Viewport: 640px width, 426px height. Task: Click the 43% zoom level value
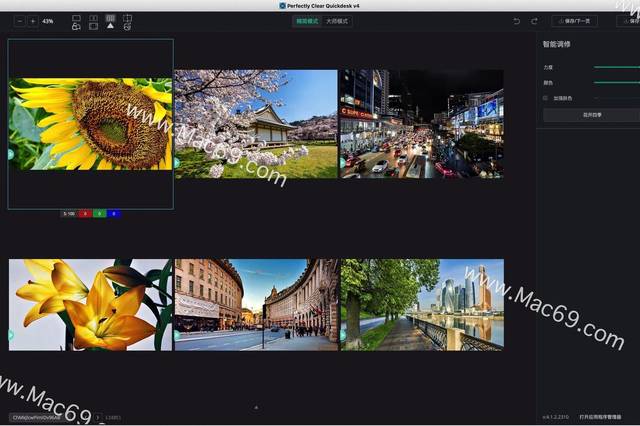[48, 21]
